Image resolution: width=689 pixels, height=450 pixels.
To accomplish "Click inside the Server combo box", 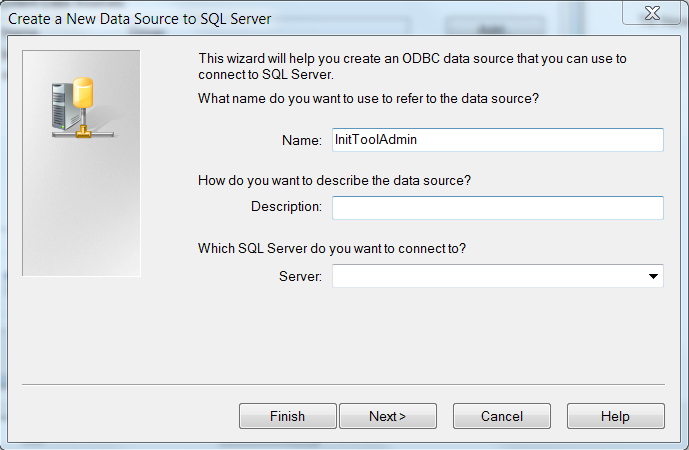I will coord(487,276).
